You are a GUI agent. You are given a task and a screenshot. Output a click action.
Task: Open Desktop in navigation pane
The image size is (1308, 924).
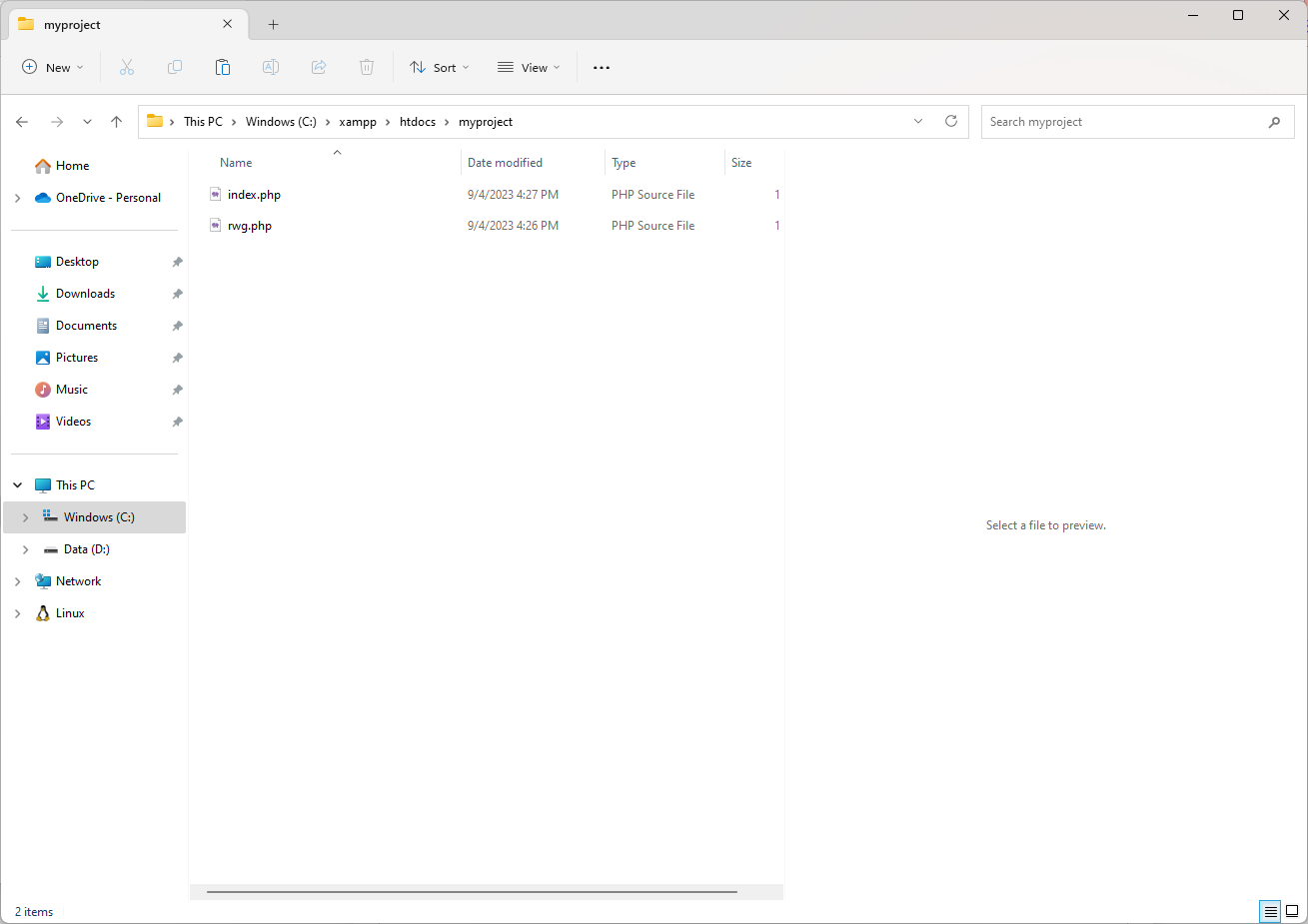(x=77, y=262)
